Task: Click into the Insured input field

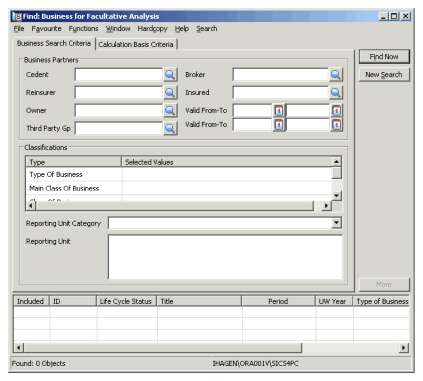Action: 280,93
